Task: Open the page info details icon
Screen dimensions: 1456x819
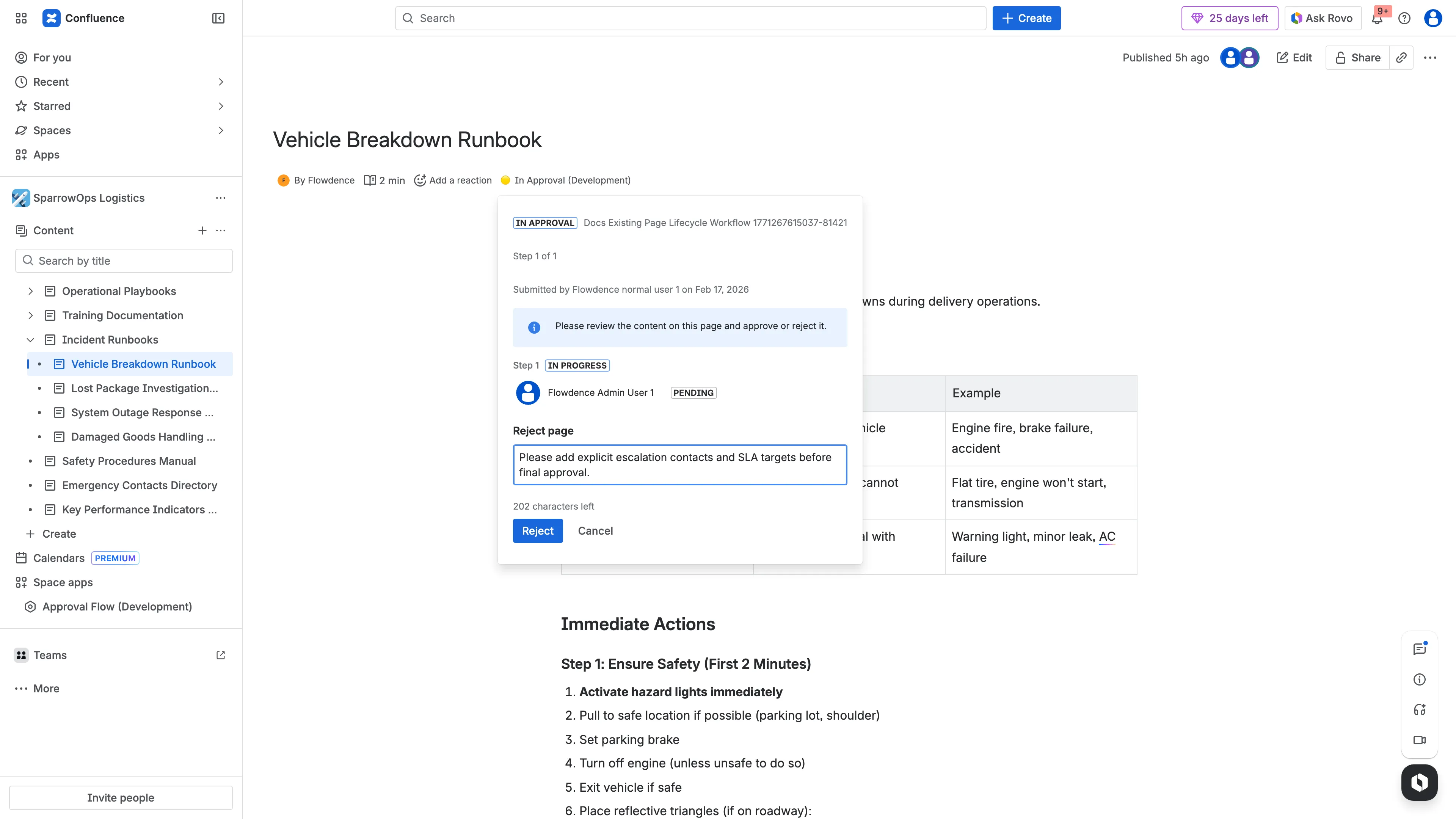Action: pyautogui.click(x=1419, y=679)
